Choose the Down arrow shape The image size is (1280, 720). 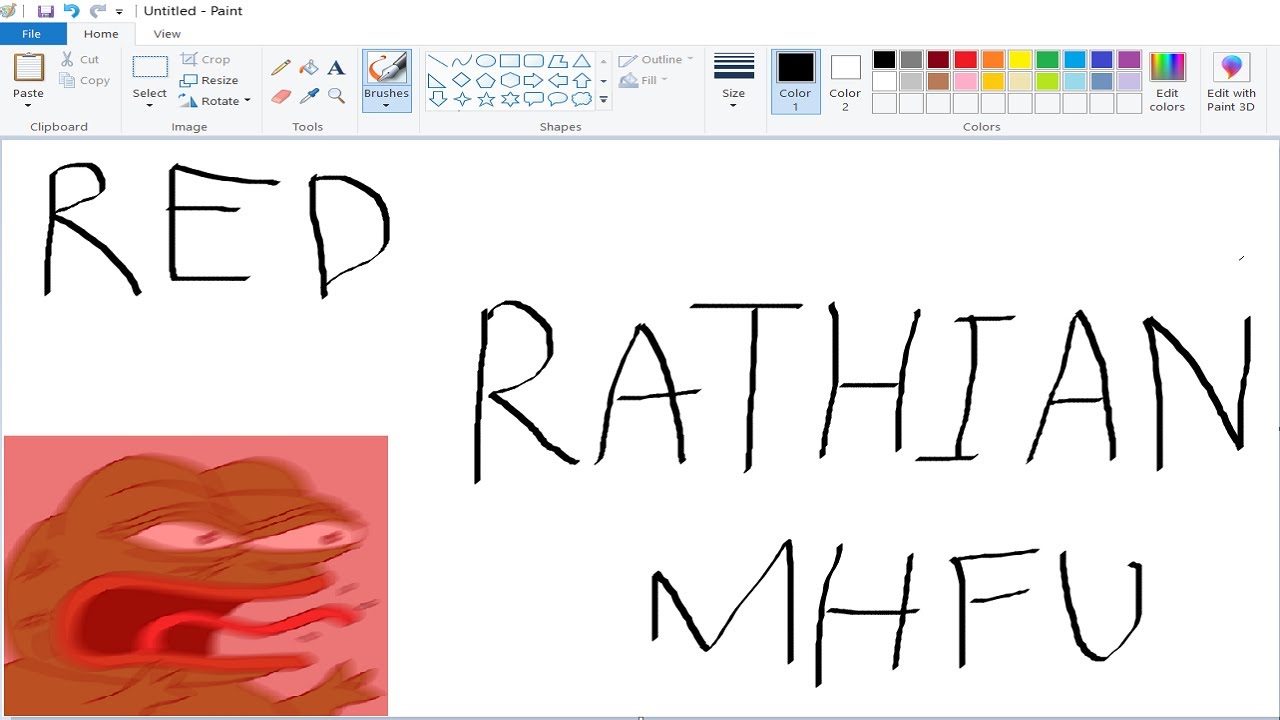438,99
